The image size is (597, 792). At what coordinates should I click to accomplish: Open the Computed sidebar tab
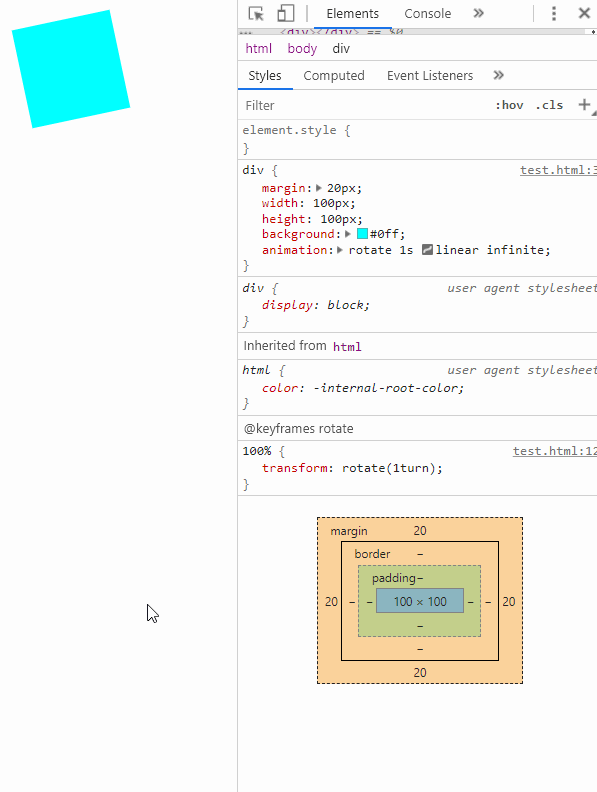coord(334,75)
